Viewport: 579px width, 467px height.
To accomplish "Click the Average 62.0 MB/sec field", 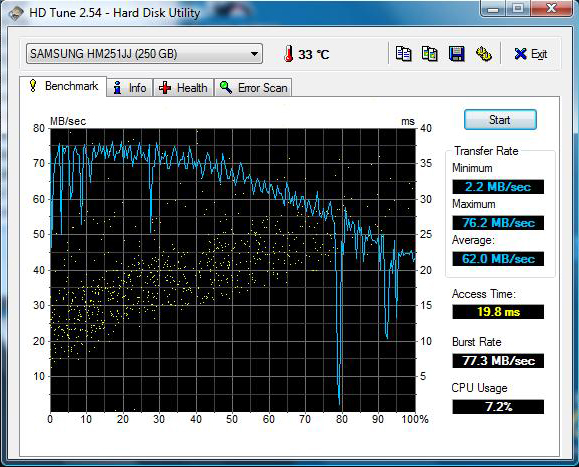I will [x=498, y=259].
